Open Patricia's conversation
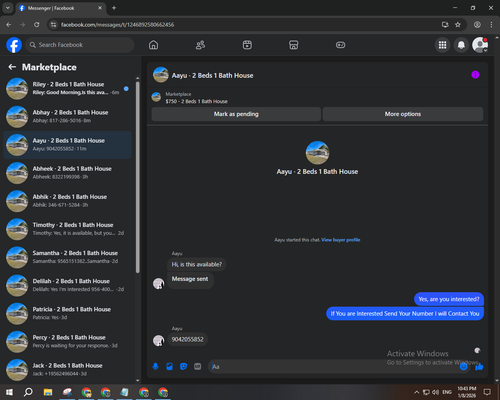 [x=68, y=313]
